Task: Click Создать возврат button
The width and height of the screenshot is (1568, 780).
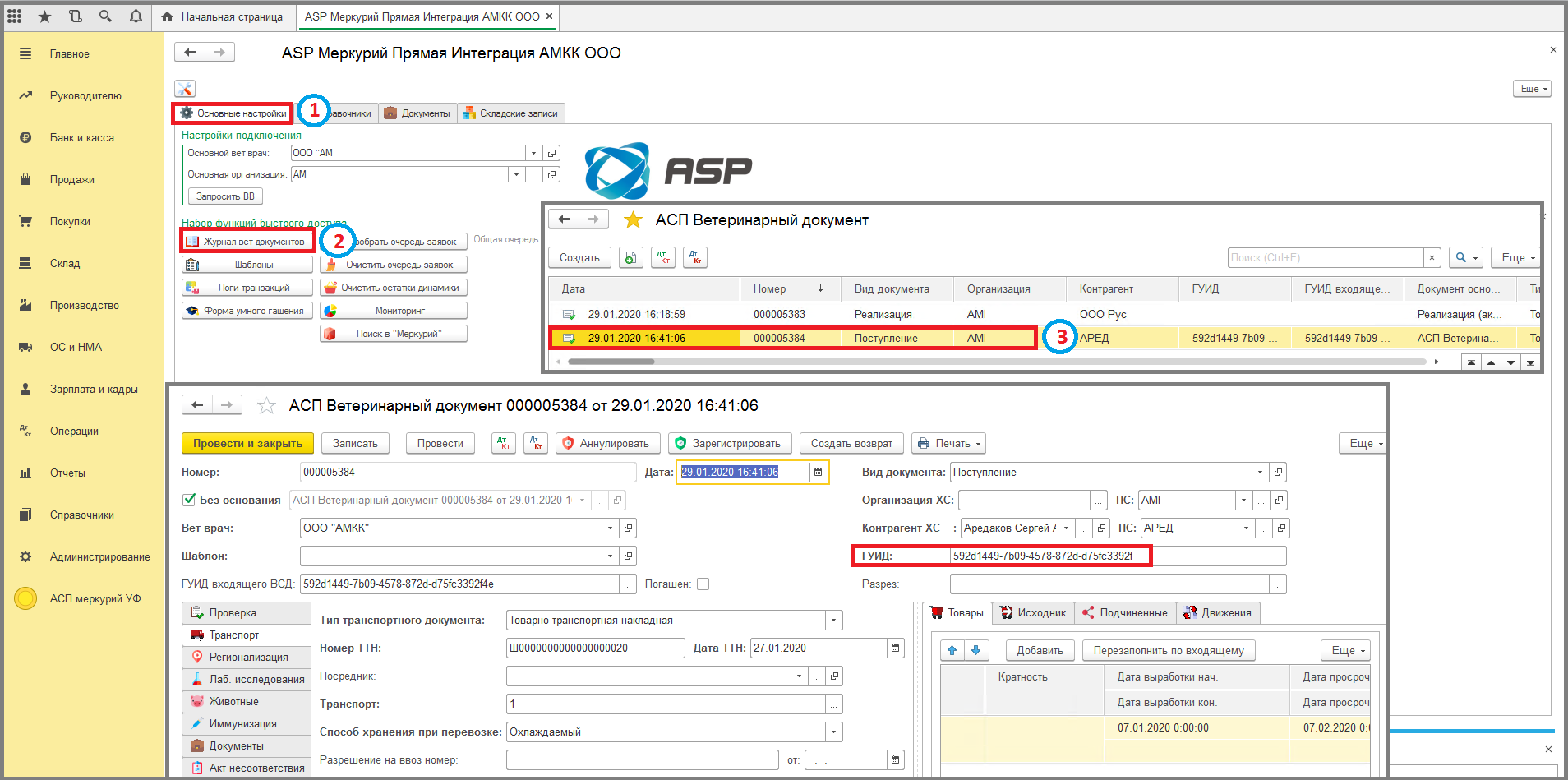Action: point(851,443)
